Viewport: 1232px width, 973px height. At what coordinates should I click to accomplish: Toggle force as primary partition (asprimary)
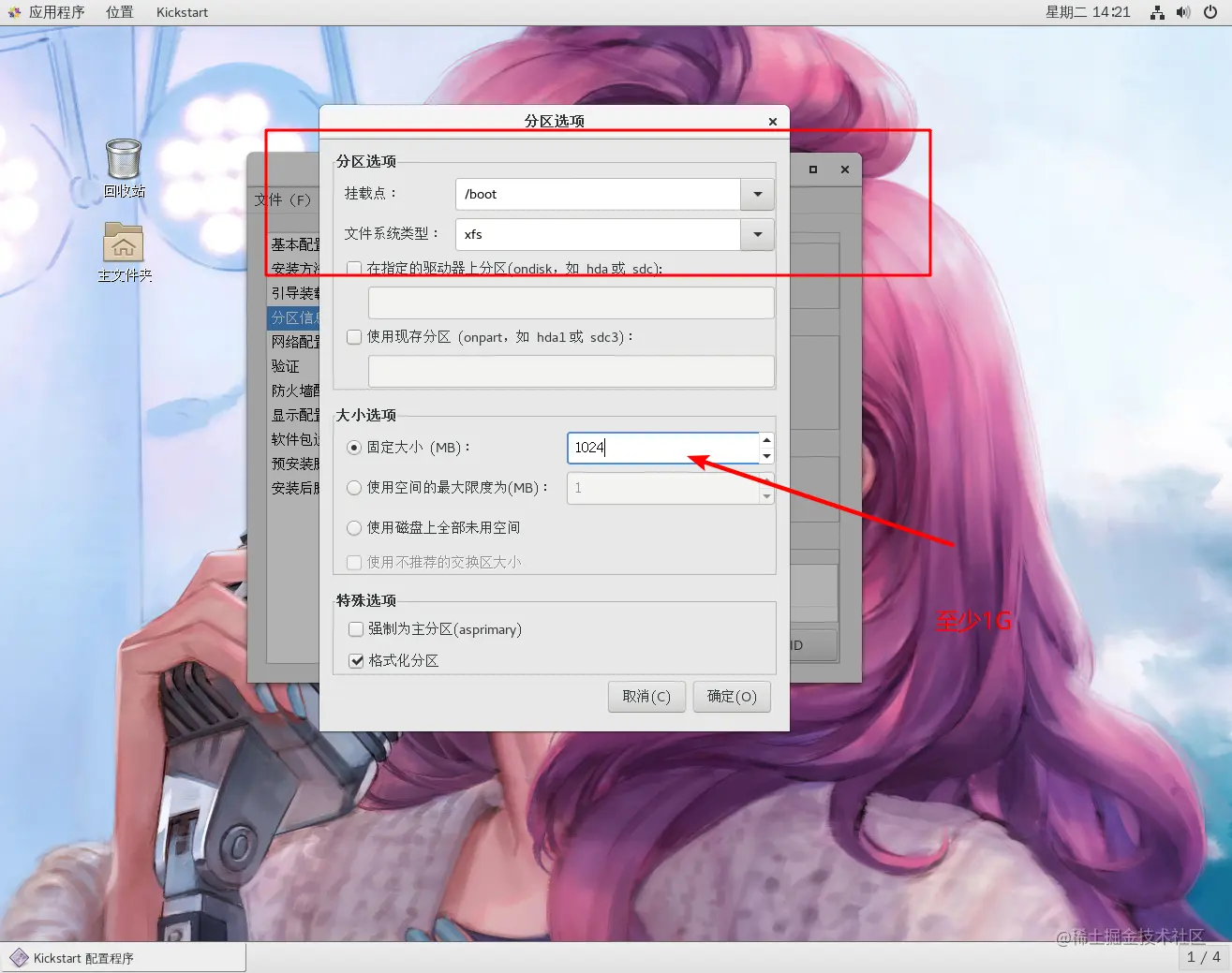coord(356,629)
